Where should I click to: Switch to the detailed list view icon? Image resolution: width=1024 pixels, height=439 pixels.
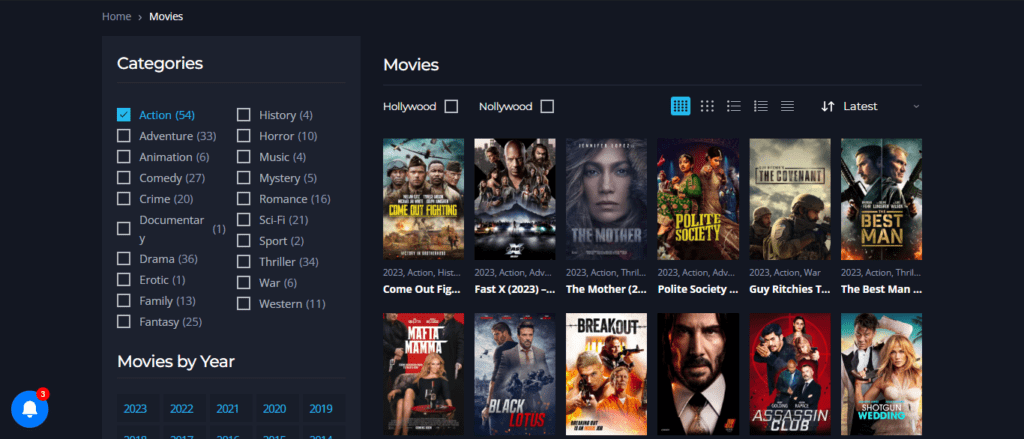click(x=761, y=106)
